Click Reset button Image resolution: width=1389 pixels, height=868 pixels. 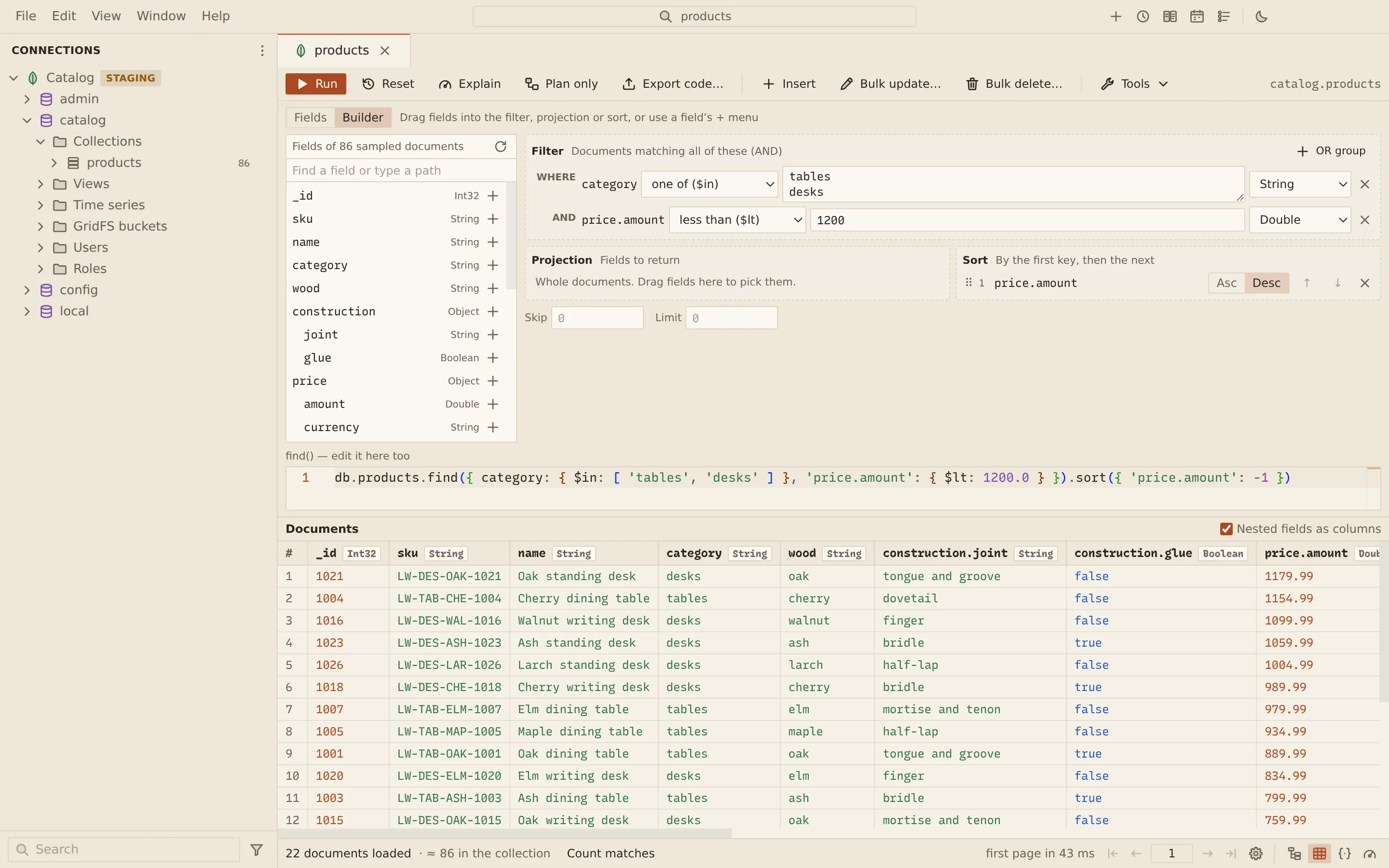pyautogui.click(x=389, y=84)
